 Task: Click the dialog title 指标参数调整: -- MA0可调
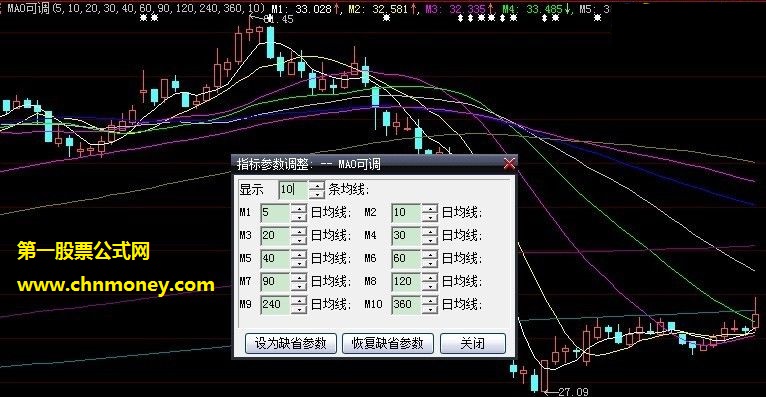point(309,164)
